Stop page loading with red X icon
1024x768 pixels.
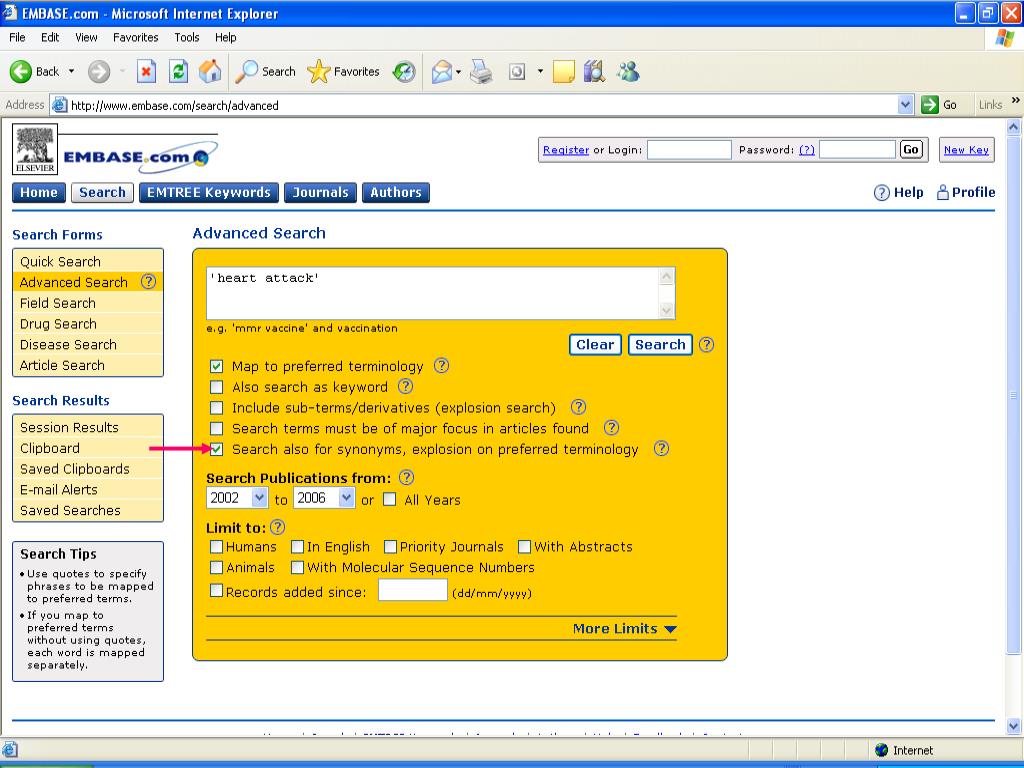pos(146,71)
